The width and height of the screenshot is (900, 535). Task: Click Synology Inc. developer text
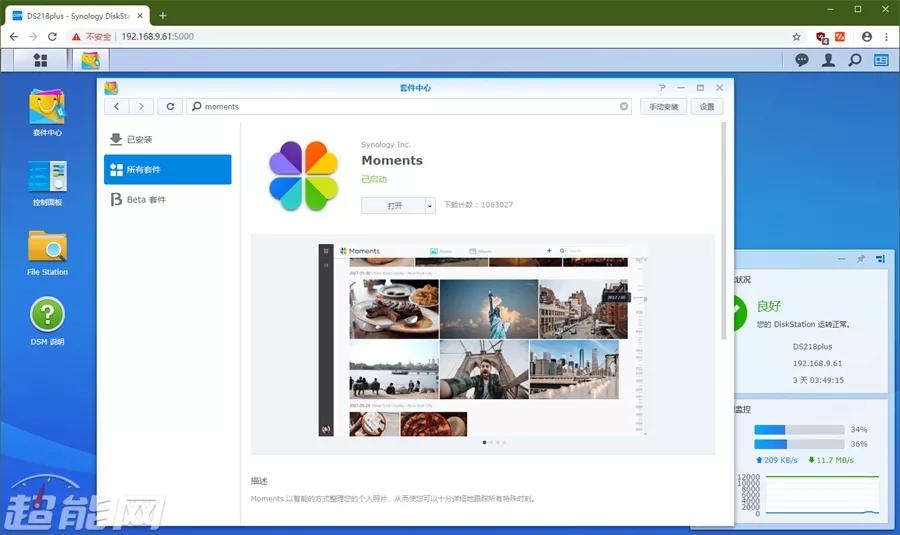(386, 144)
